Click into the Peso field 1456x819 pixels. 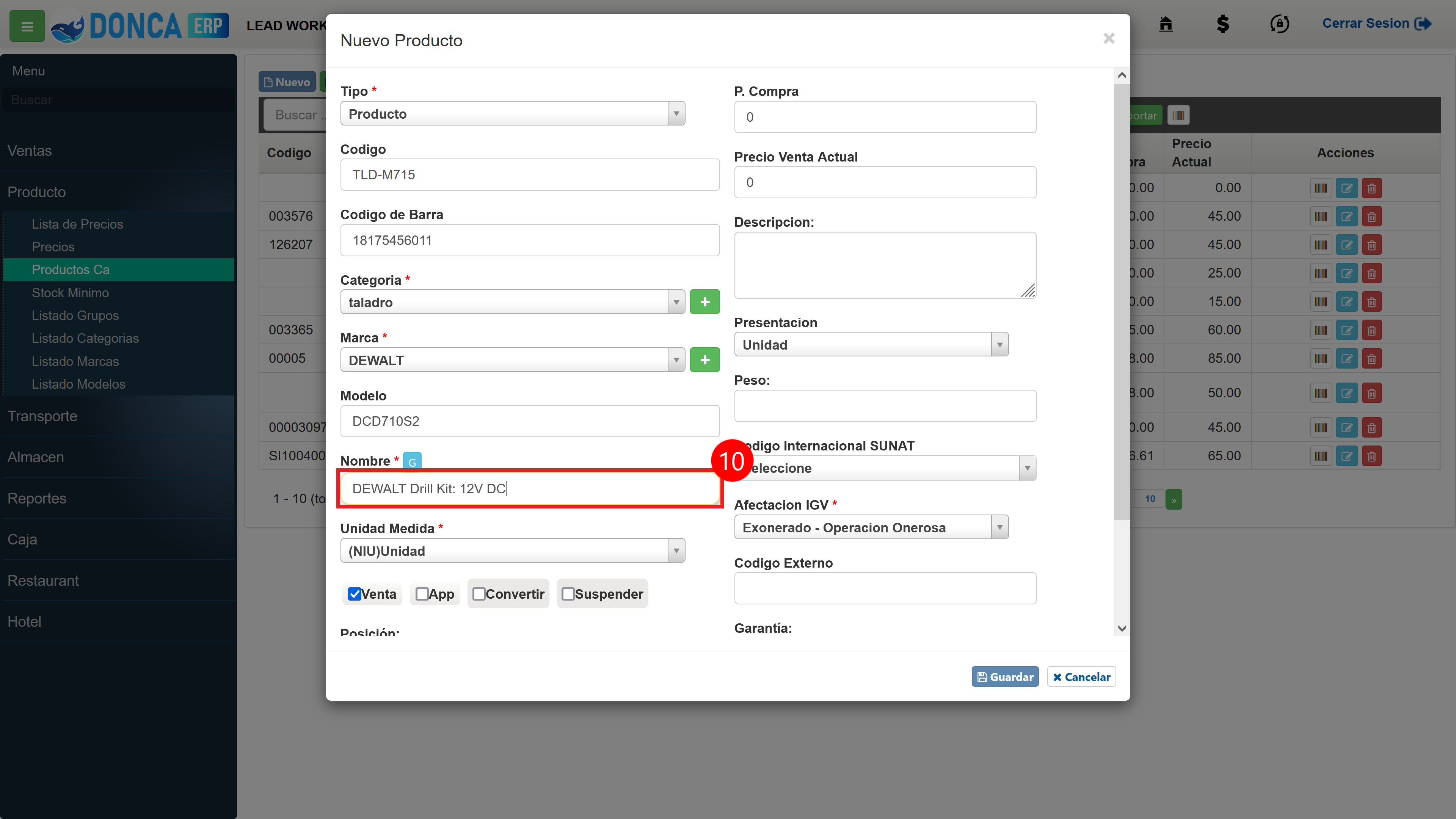pyautogui.click(x=885, y=406)
